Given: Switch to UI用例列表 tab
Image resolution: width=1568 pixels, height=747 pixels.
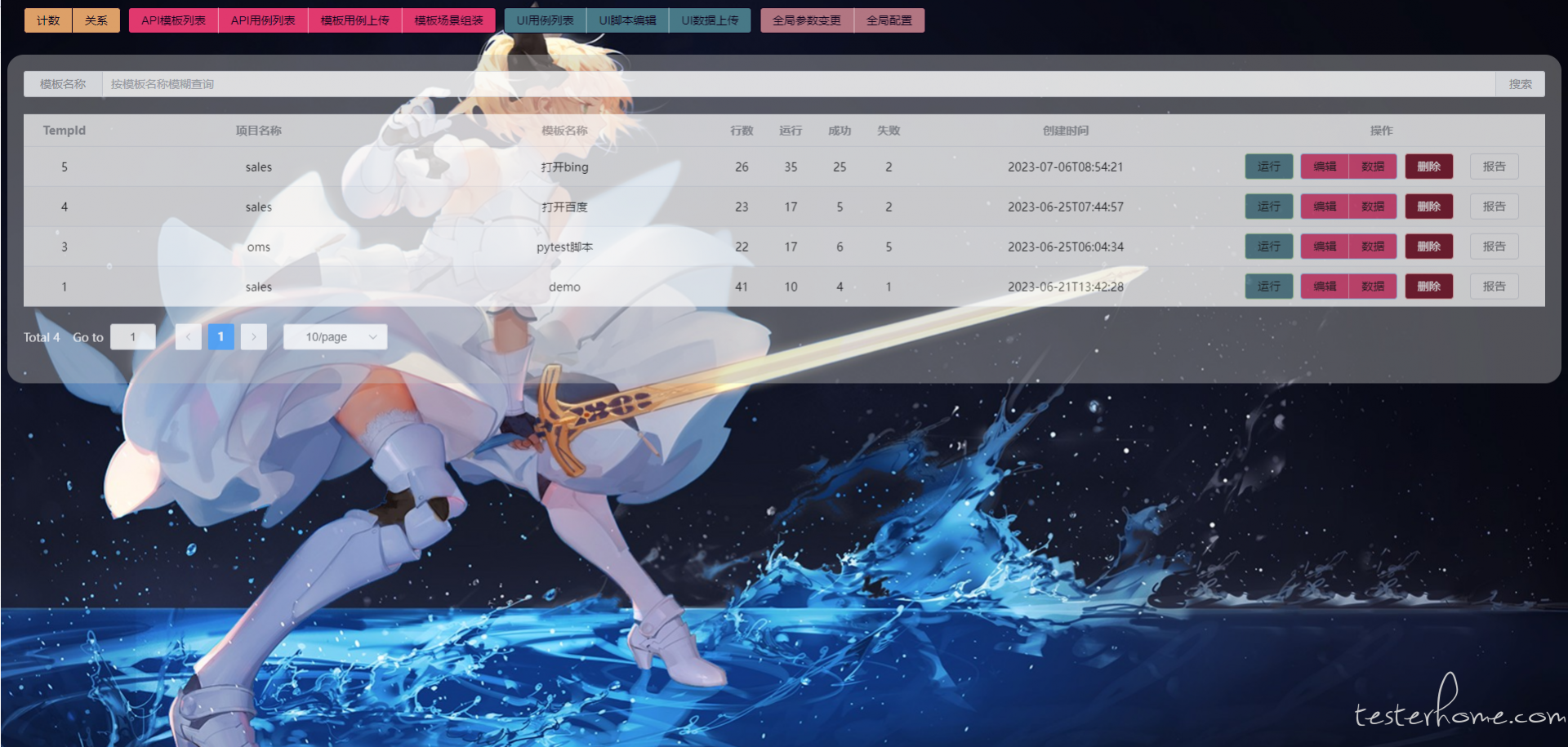Looking at the screenshot, I should (x=545, y=20).
